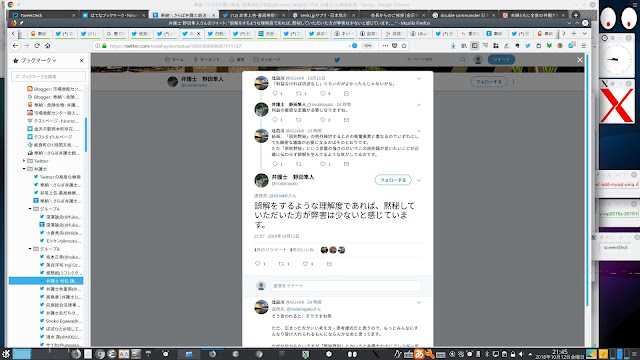The width and height of the screenshot is (640, 360).
Task: Click page zoom 90% indicator
Action: (368, 46)
